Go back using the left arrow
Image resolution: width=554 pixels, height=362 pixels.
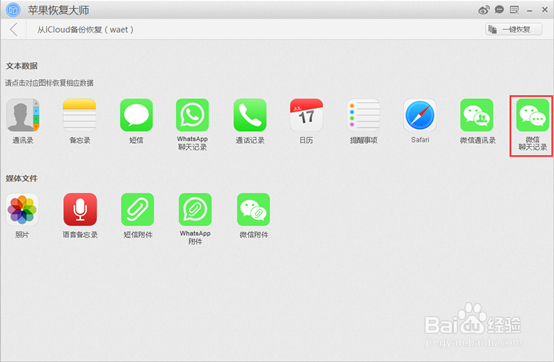14,30
